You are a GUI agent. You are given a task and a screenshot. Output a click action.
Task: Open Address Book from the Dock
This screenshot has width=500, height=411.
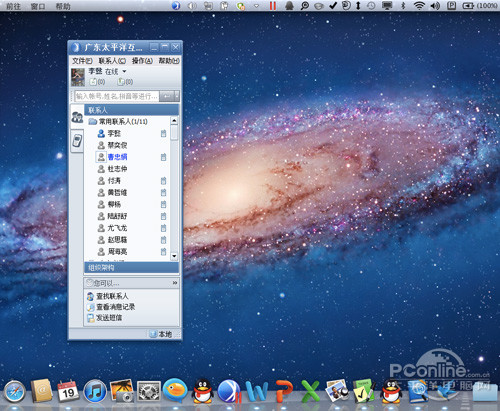(x=41, y=390)
